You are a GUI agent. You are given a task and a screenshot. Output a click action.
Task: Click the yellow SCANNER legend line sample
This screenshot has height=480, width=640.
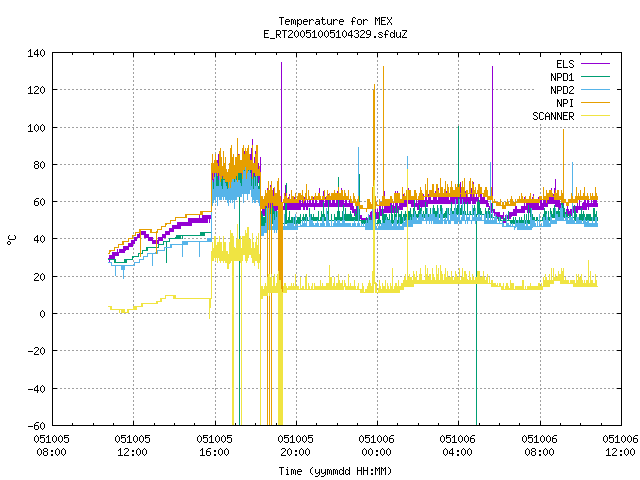click(596, 116)
